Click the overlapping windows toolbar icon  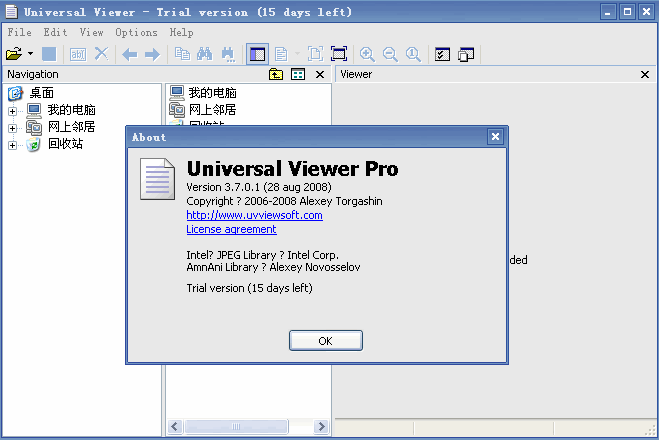tap(466, 54)
